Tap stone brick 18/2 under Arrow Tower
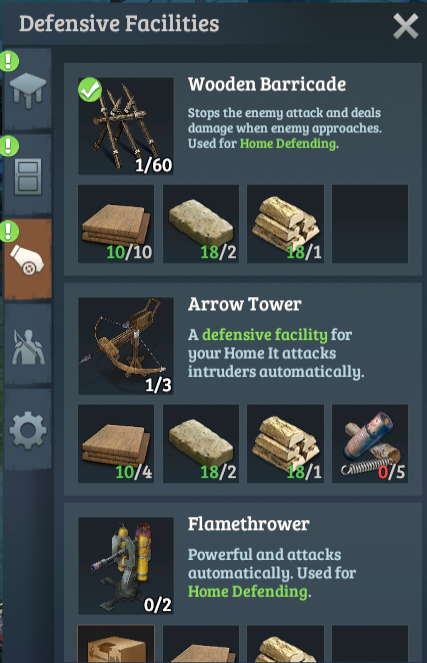 click(201, 444)
